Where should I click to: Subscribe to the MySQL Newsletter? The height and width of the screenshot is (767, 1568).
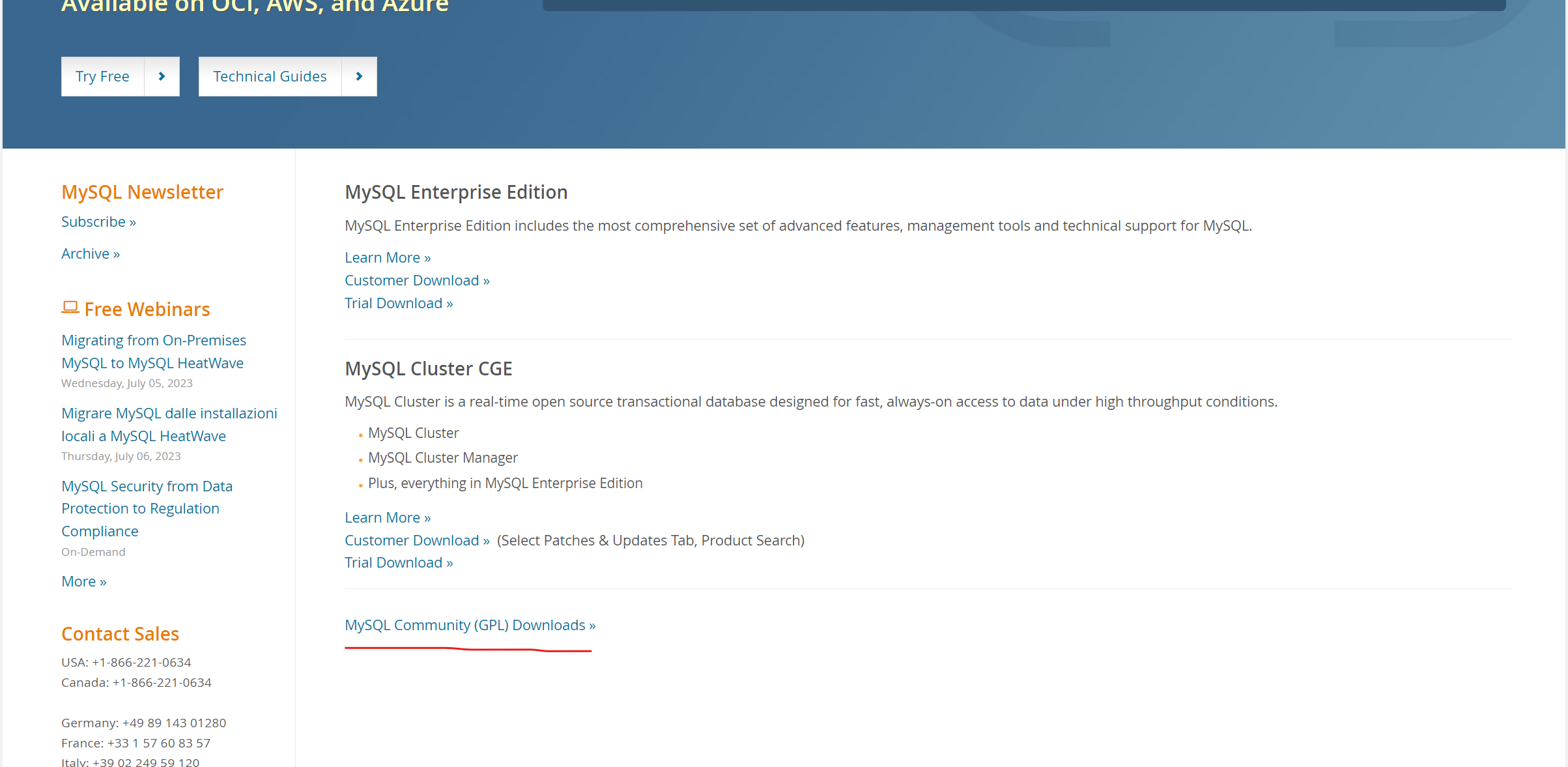coord(98,222)
